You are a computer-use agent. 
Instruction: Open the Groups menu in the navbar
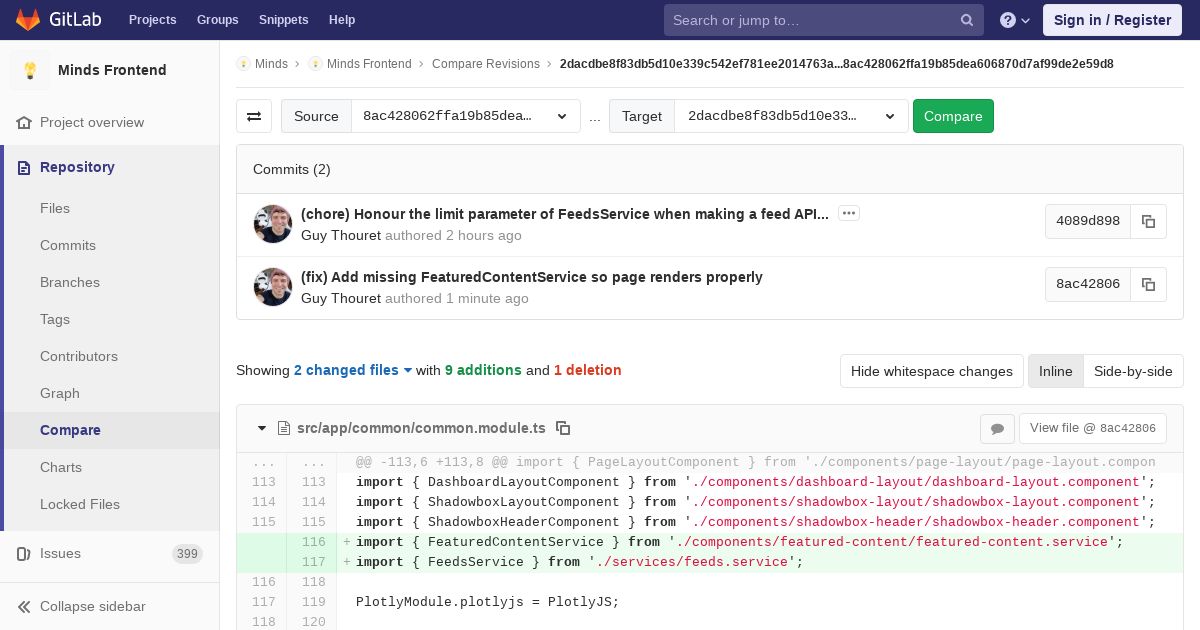point(217,20)
